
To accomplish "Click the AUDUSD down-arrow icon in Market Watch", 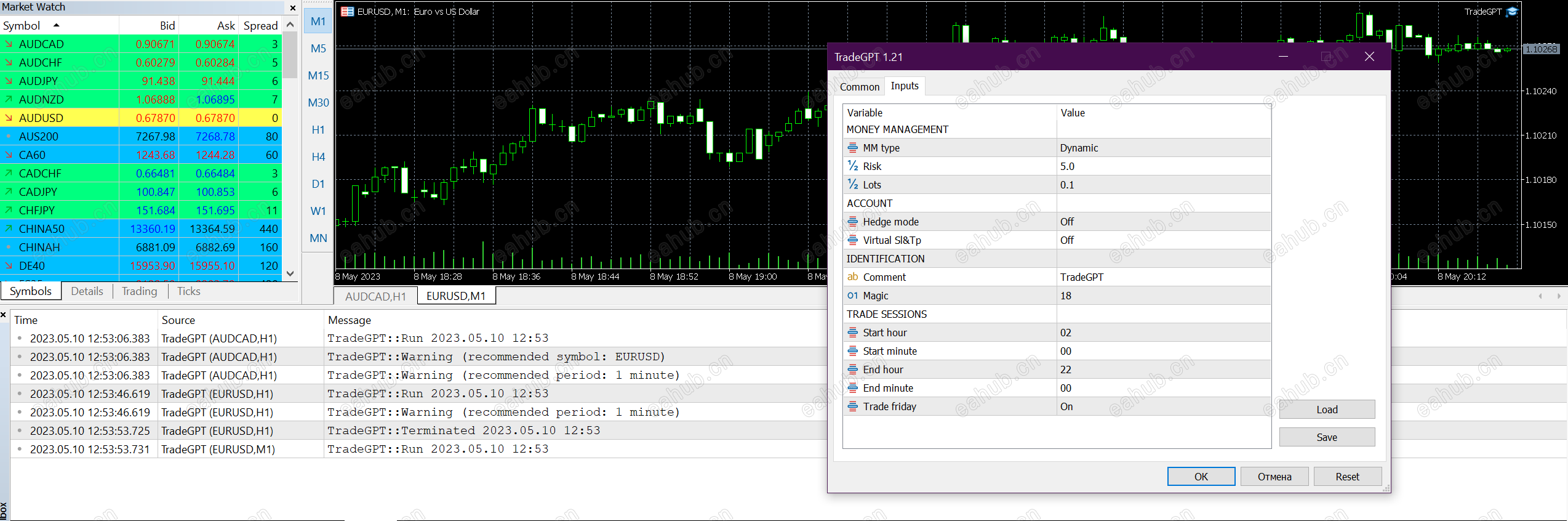I will click(x=9, y=118).
